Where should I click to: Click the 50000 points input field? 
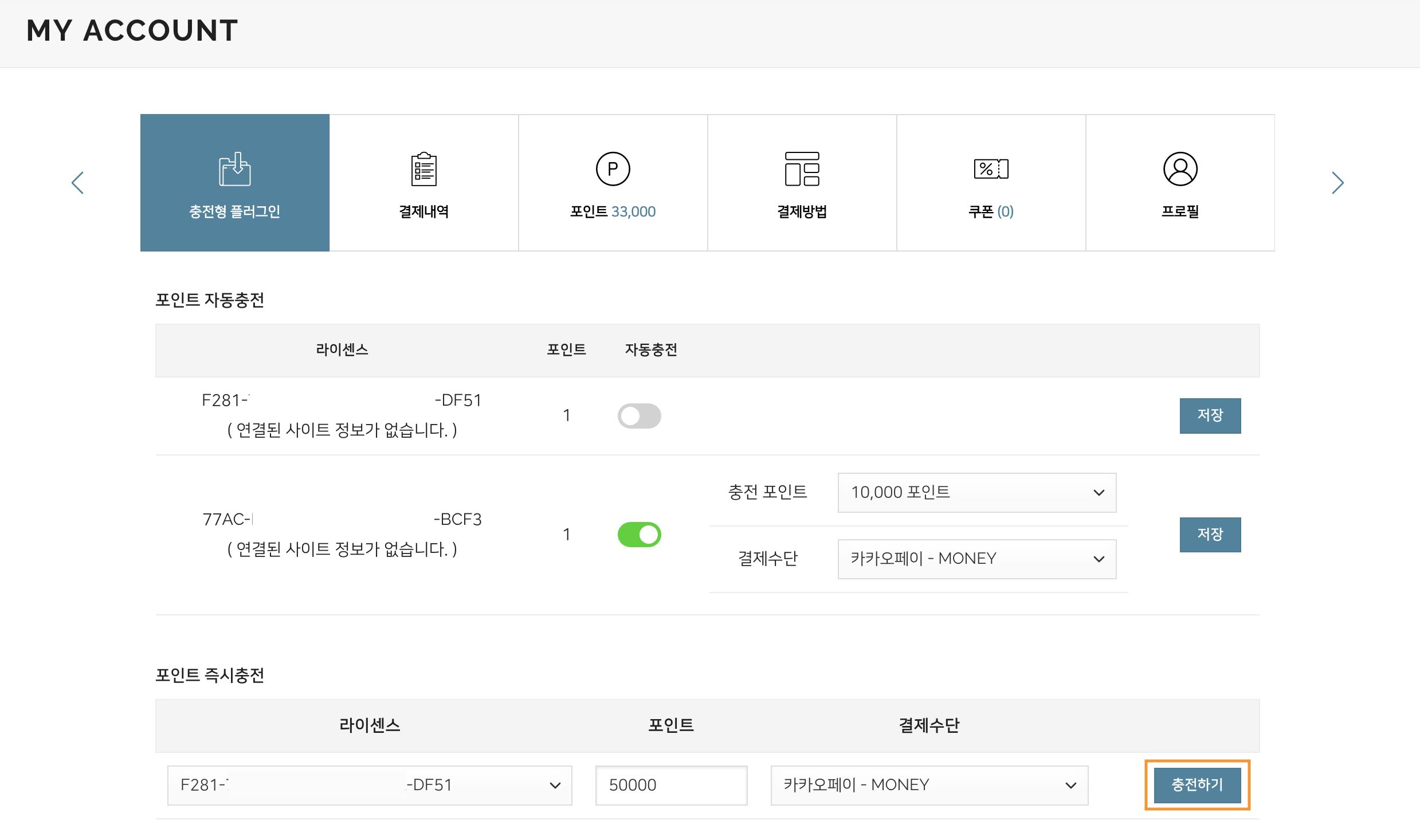pos(672,785)
